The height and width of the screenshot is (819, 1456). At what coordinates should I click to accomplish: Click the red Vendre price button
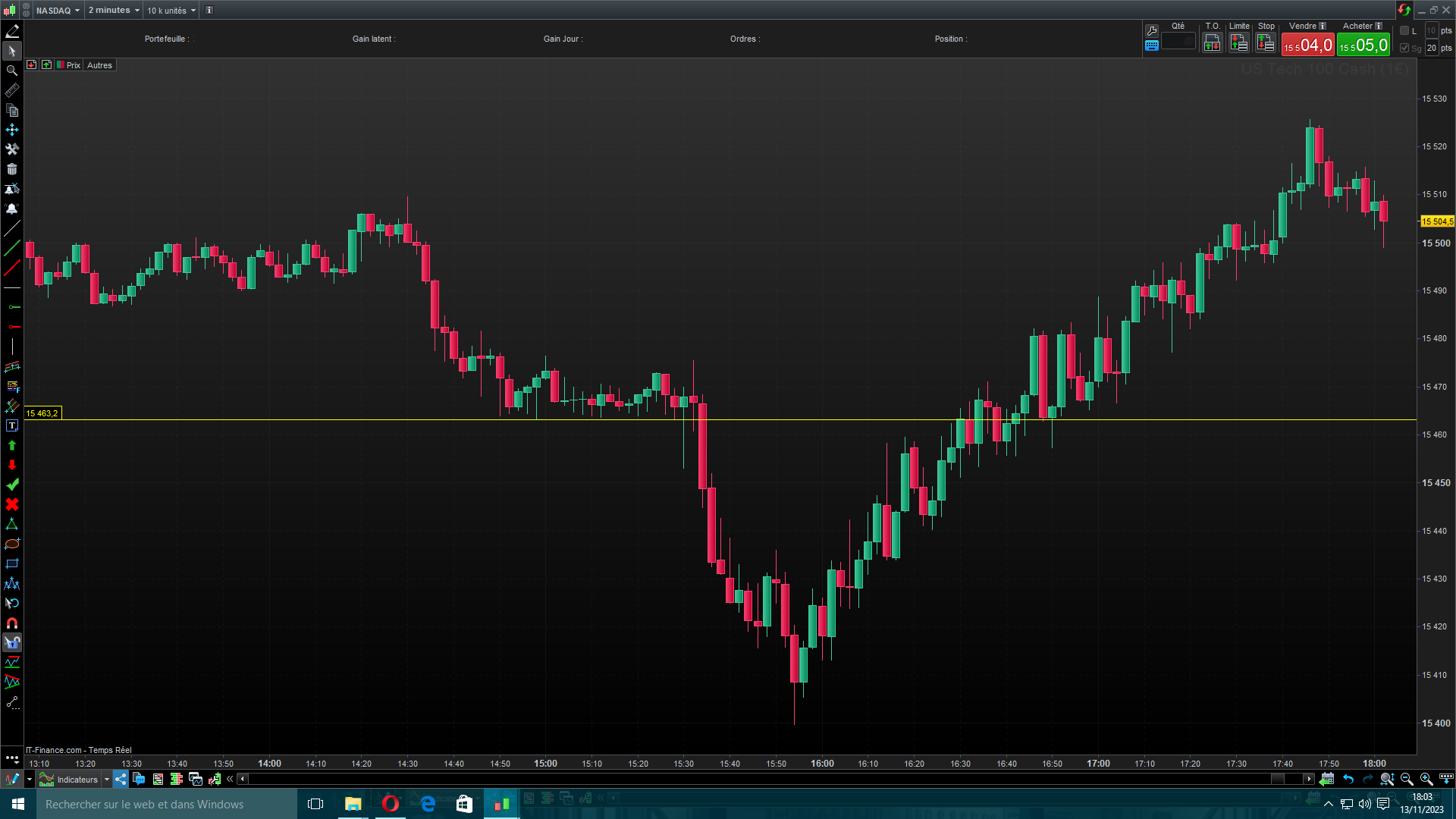1307,45
